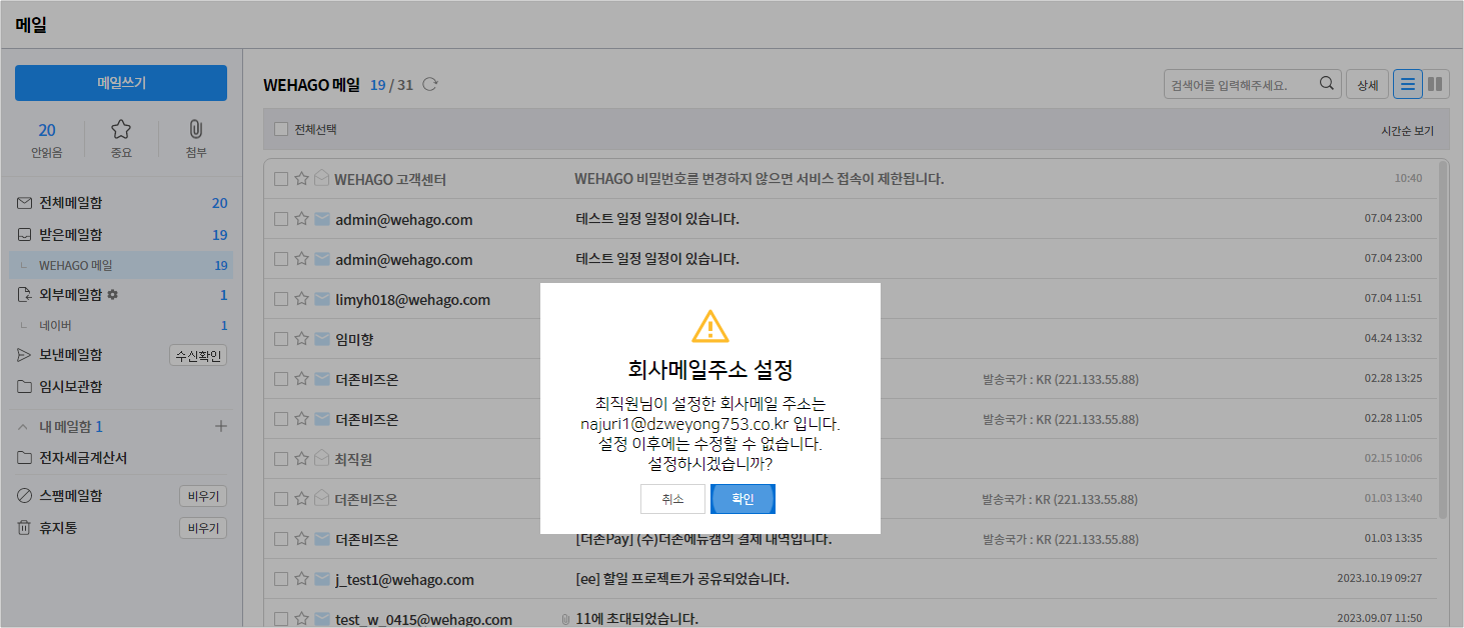Open external mailbox settings gear icon
Viewport: 1464px width, 628px height.
(113, 295)
